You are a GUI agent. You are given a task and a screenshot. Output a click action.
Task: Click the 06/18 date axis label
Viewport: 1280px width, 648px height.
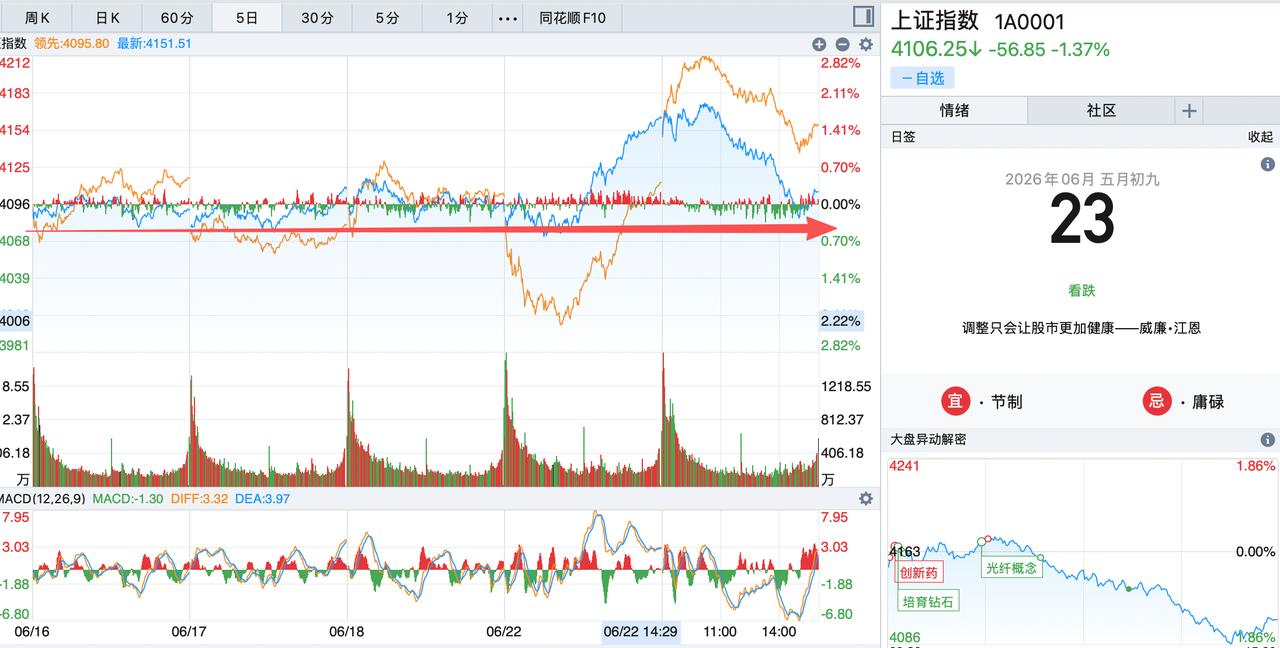346,631
